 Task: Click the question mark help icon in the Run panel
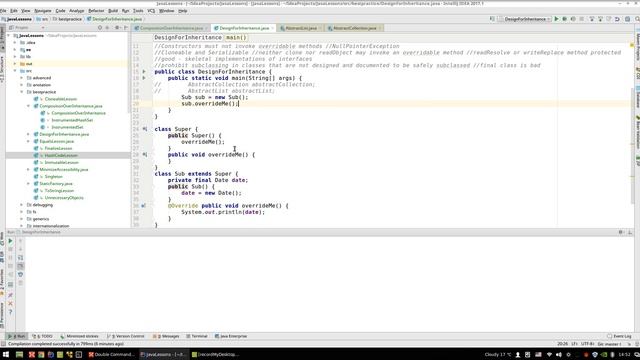tap(11, 312)
